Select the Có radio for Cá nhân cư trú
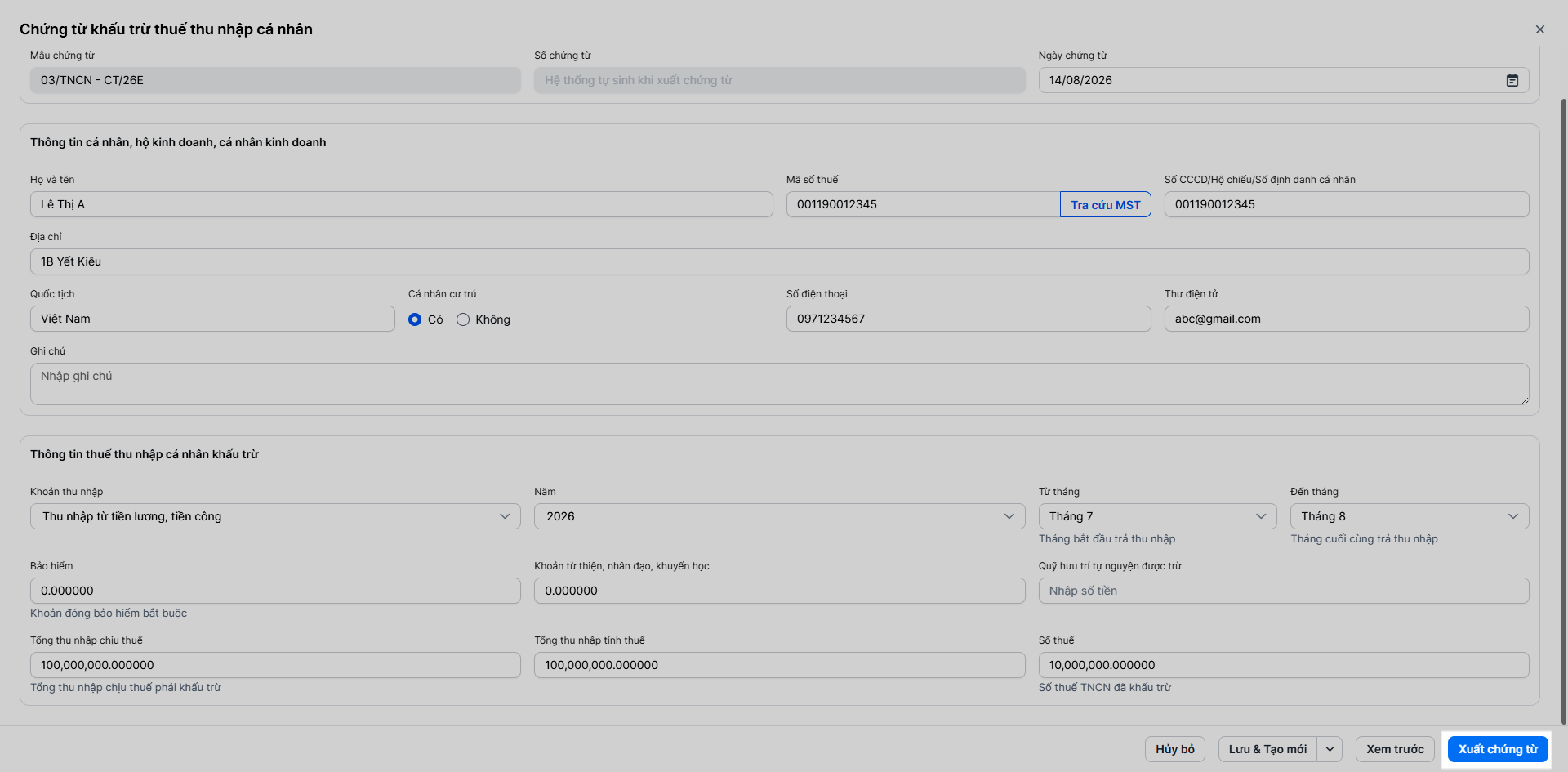1568x772 pixels. [415, 319]
